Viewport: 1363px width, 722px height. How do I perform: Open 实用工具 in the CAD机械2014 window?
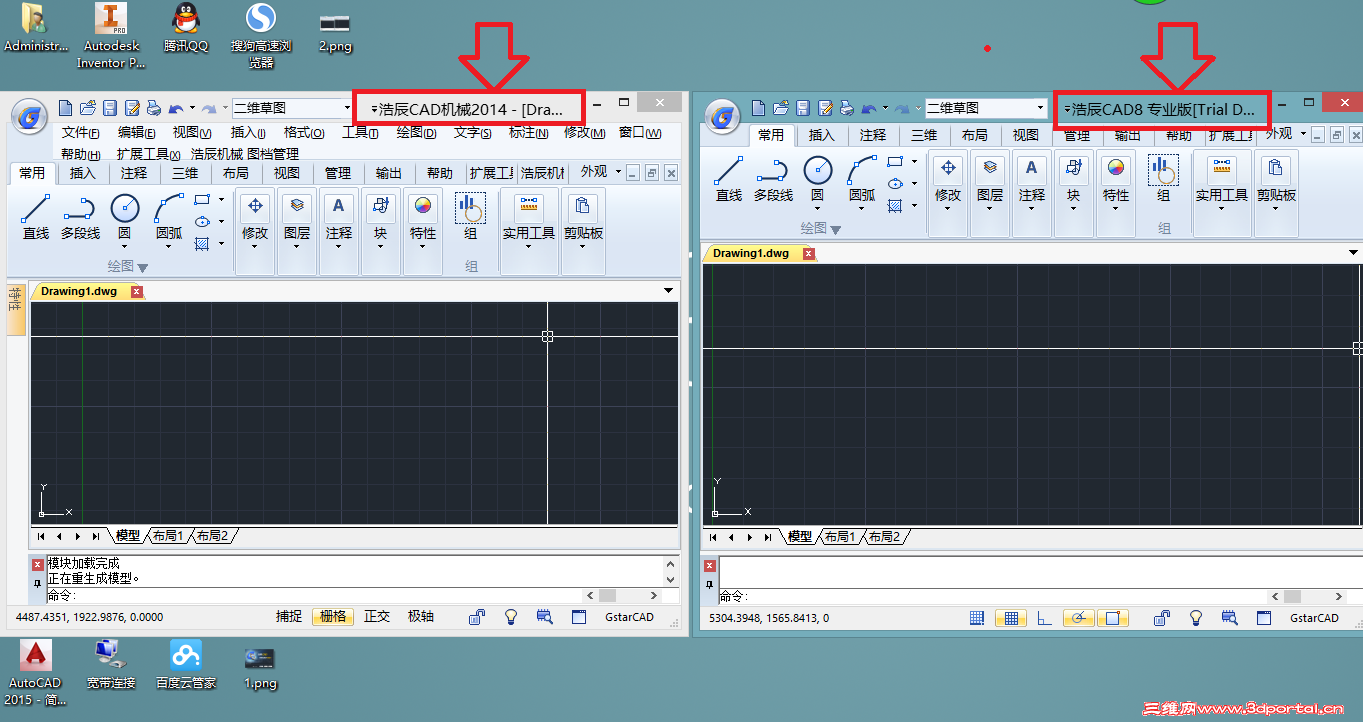529,221
